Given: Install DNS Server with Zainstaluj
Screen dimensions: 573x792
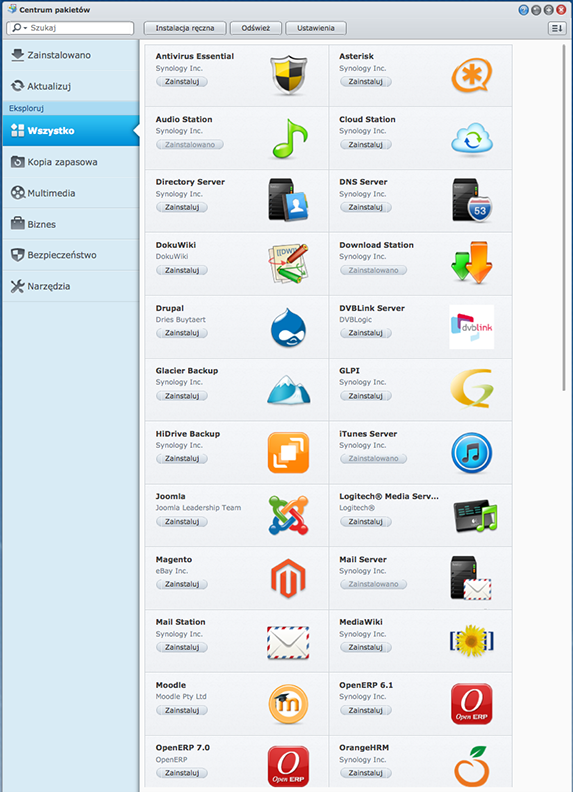Looking at the screenshot, I should coord(365,208).
